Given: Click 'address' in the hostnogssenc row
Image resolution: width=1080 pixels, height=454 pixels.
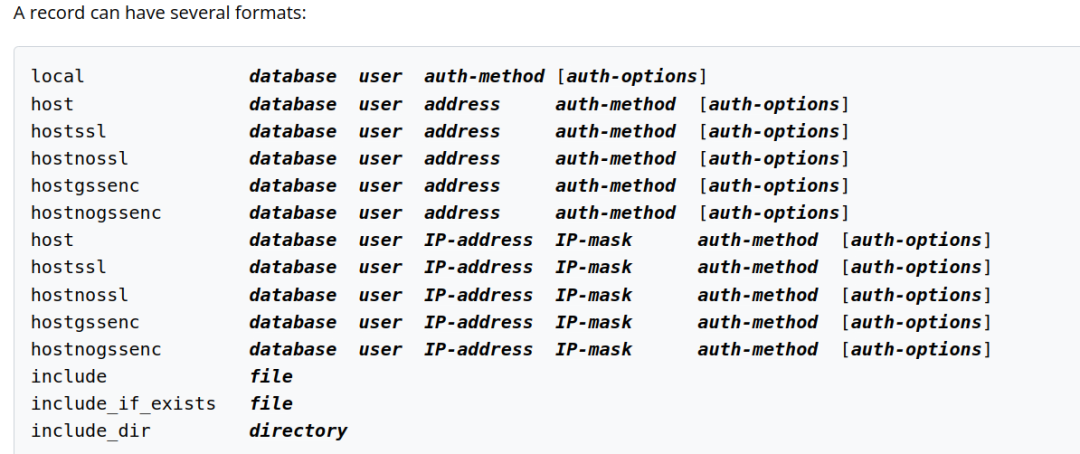Looking at the screenshot, I should 462,212.
